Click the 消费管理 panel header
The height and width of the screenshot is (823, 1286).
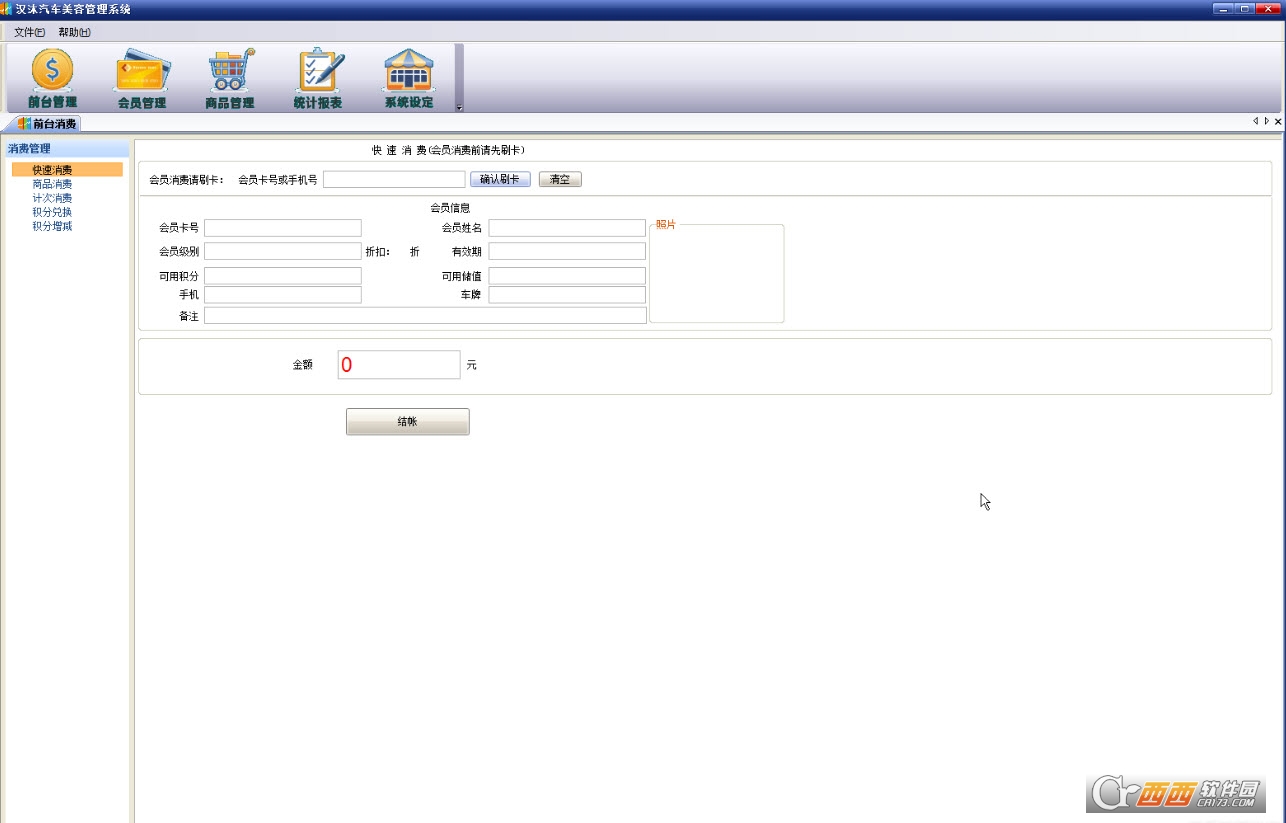(66, 149)
